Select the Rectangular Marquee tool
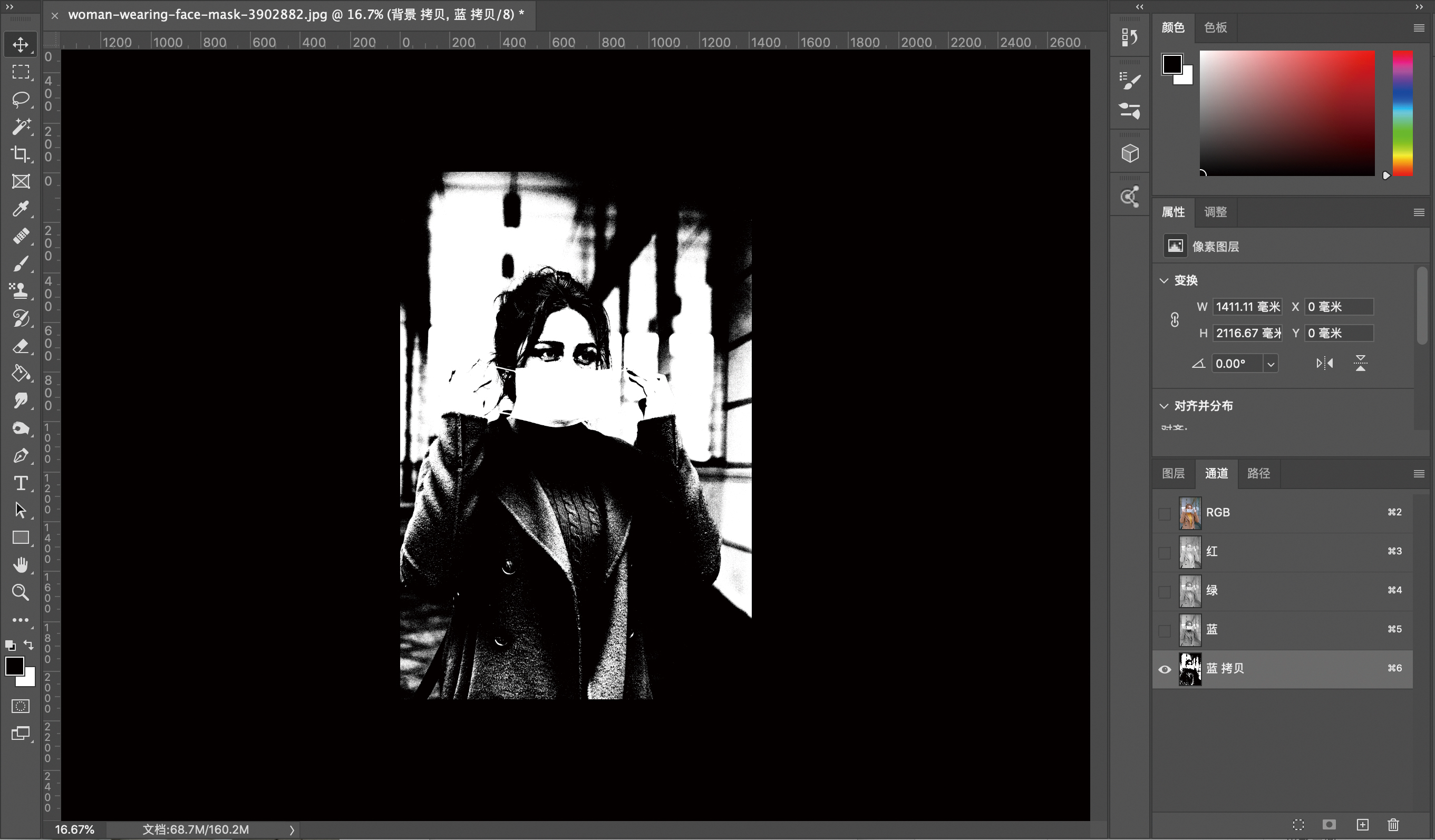 pyautogui.click(x=21, y=72)
